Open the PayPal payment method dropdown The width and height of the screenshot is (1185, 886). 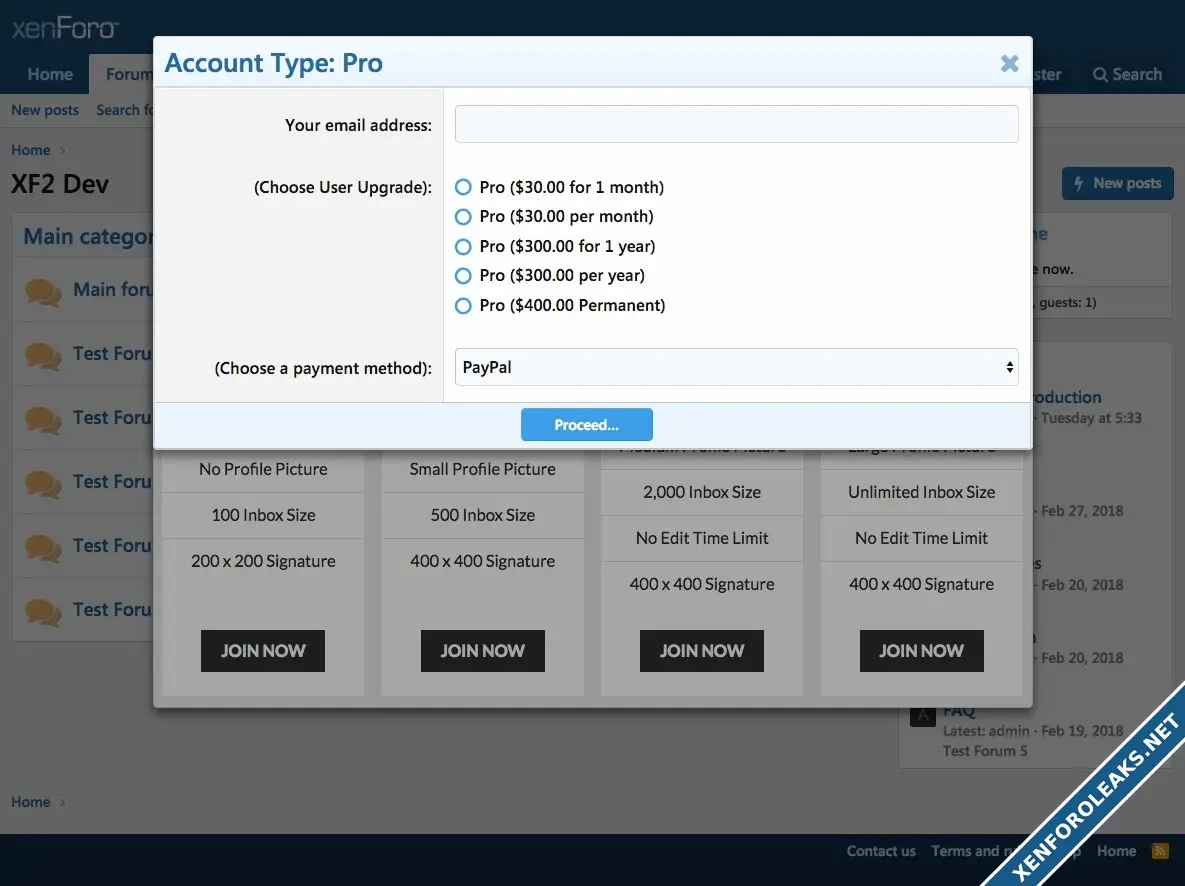(x=736, y=368)
